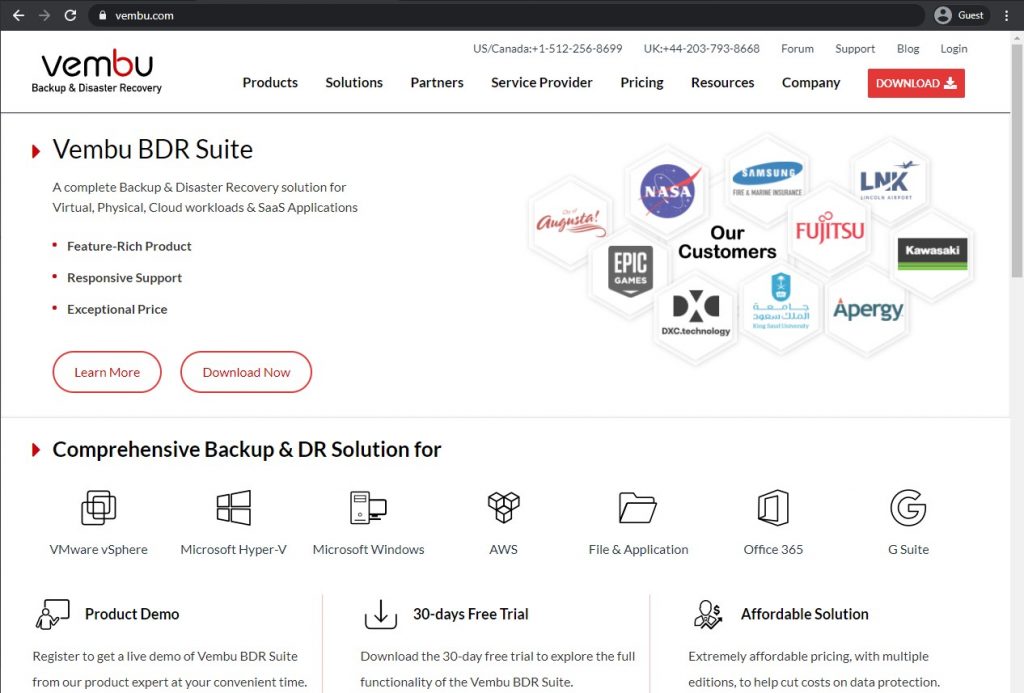Click the UK phone number
Image resolution: width=1024 pixels, height=693 pixels.
(x=701, y=48)
